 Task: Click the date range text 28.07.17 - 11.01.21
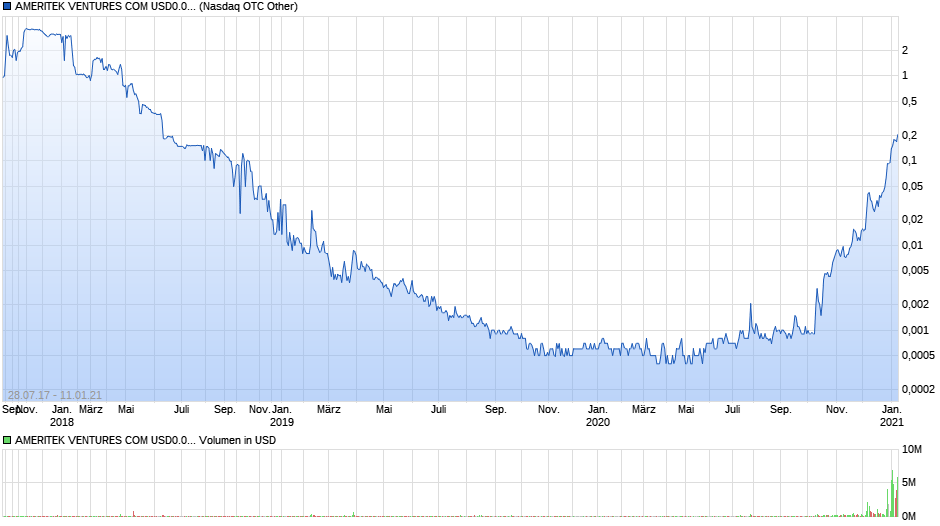(x=55, y=395)
